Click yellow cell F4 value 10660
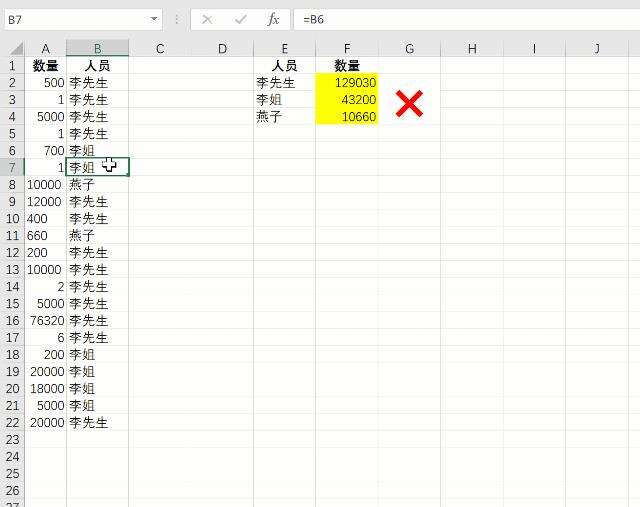 pos(347,116)
